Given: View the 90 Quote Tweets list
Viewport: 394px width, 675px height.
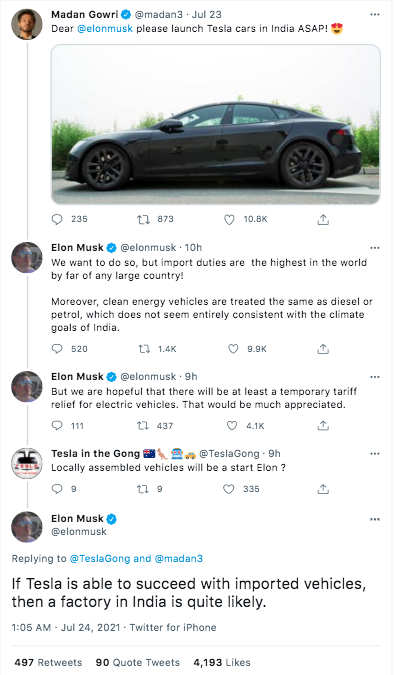Looking at the screenshot, I should coord(137,662).
